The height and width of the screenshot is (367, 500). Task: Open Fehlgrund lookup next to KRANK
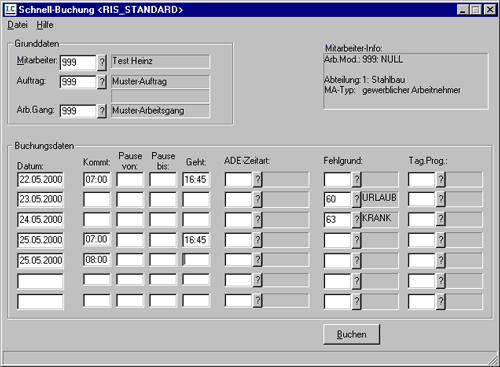356,220
